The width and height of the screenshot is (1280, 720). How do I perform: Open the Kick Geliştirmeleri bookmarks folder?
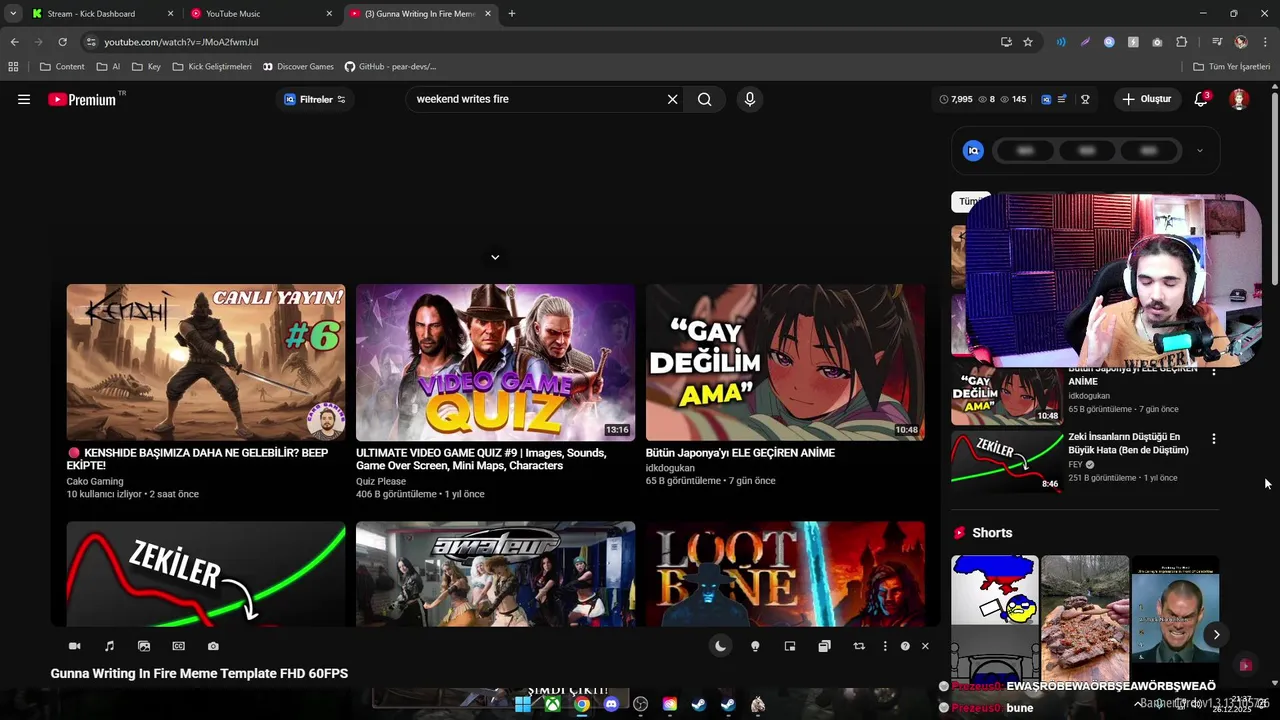coord(212,67)
